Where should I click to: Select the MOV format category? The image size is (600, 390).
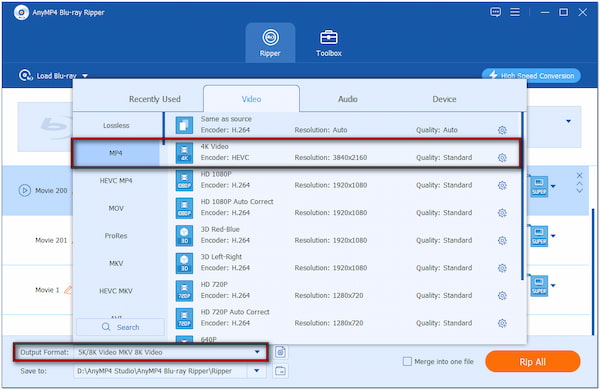[x=116, y=208]
